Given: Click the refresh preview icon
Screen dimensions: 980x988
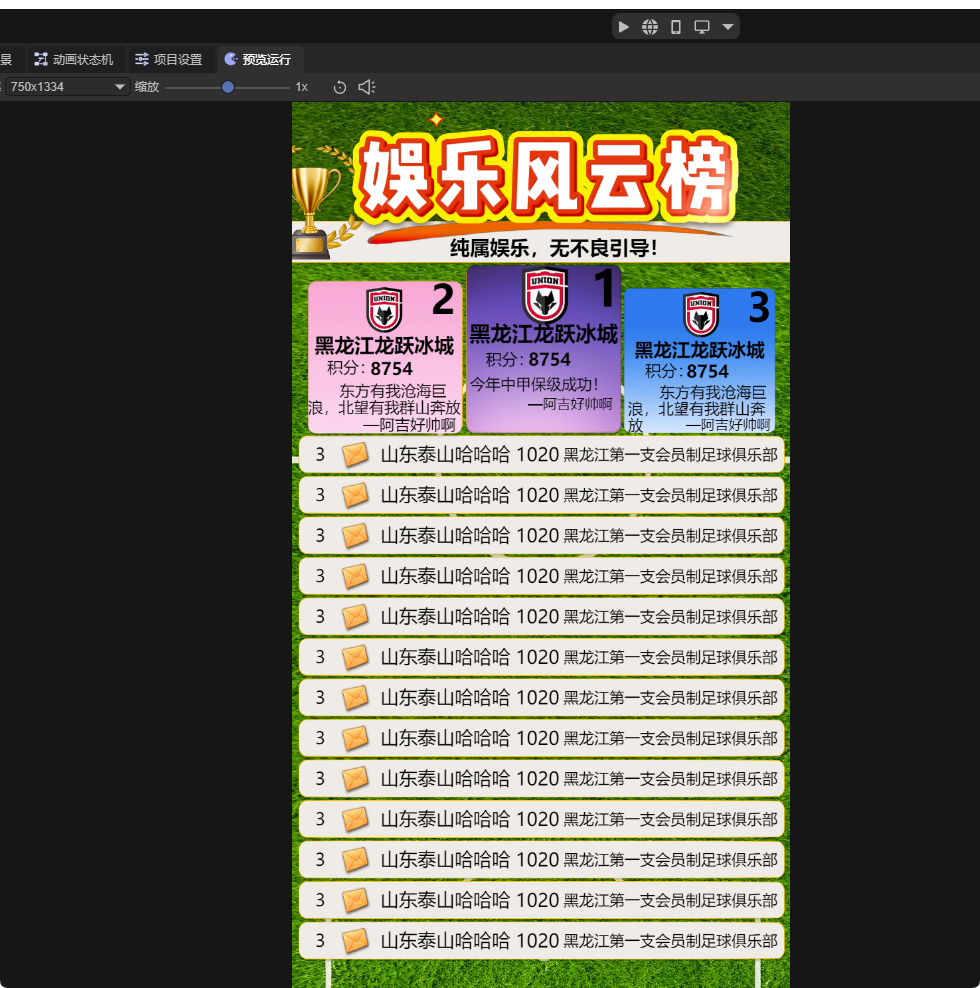Looking at the screenshot, I should click(340, 87).
